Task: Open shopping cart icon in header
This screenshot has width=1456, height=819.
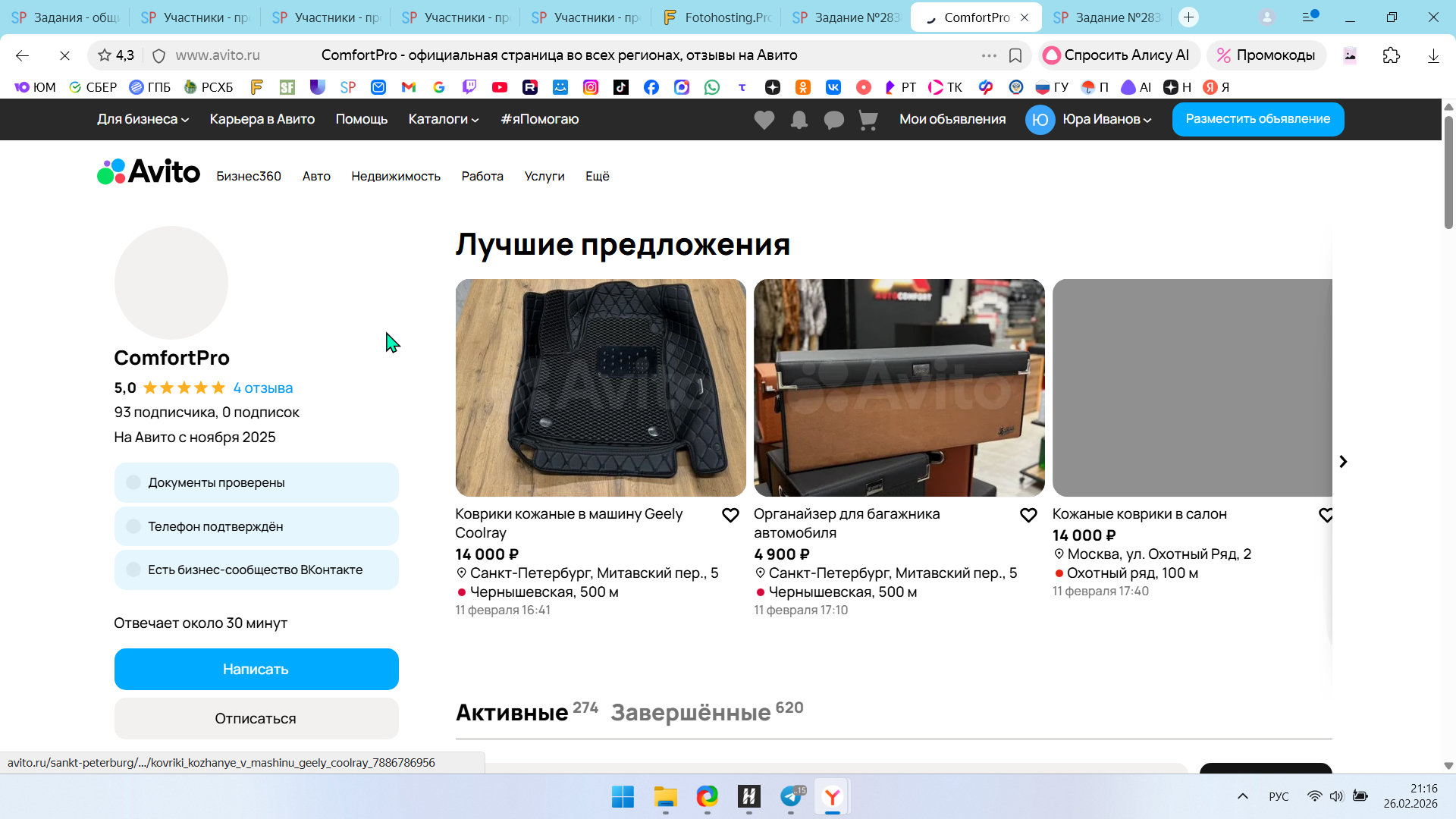Action: pyautogui.click(x=868, y=120)
